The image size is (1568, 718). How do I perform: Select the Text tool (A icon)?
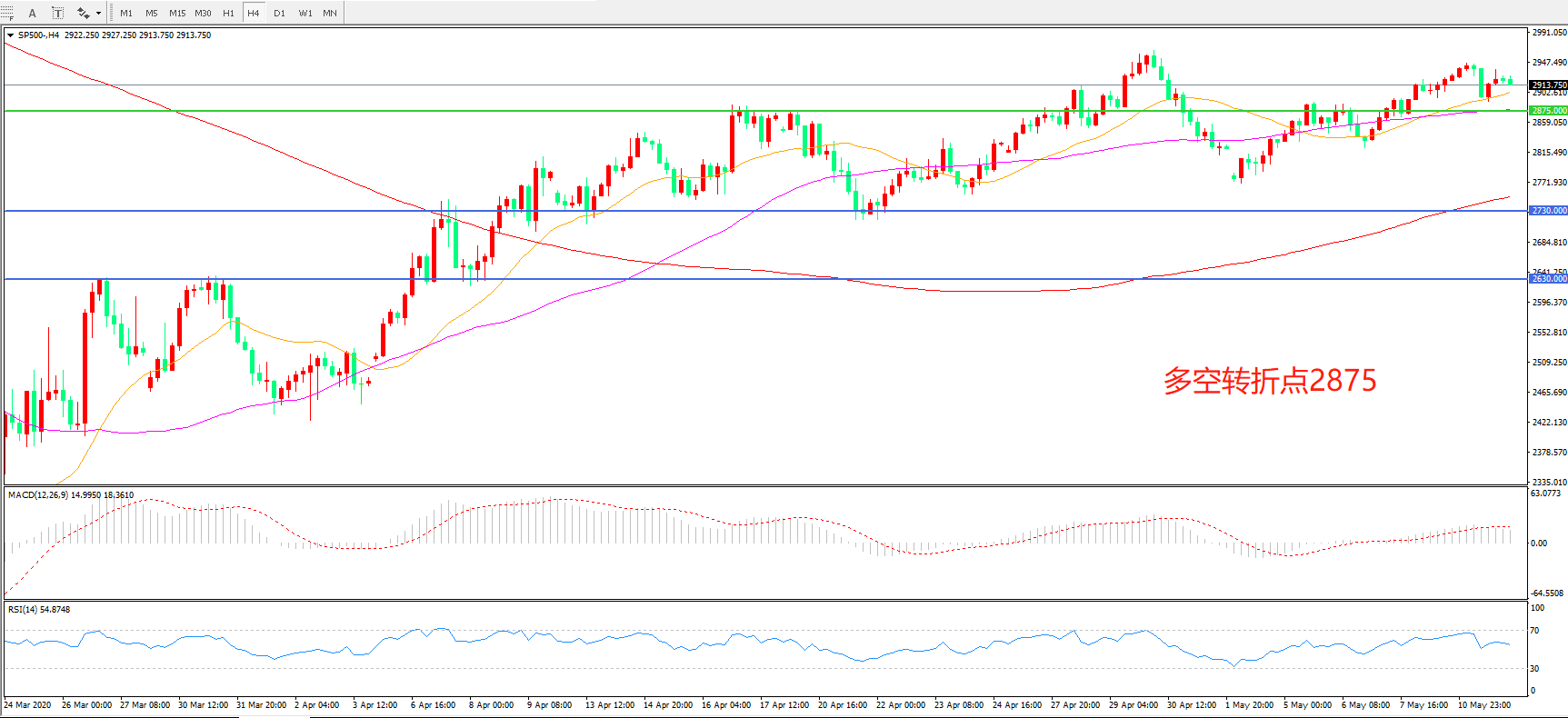point(33,13)
